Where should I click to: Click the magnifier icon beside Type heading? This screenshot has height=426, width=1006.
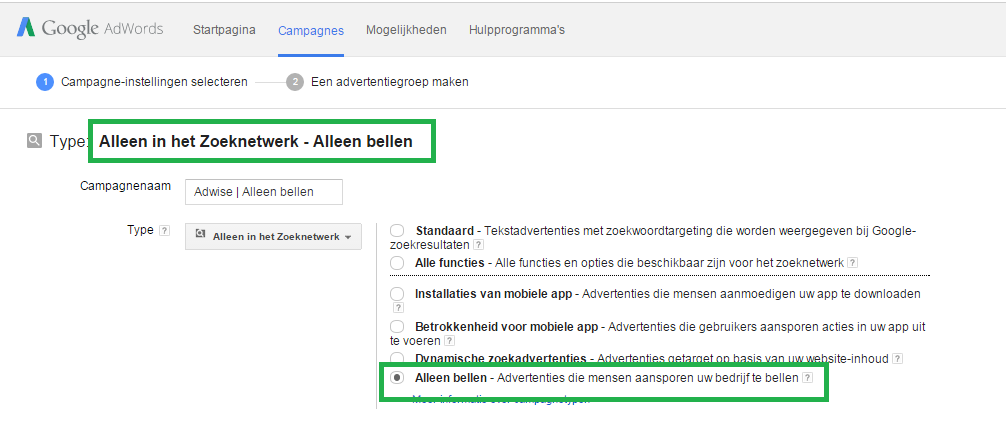pos(34,141)
